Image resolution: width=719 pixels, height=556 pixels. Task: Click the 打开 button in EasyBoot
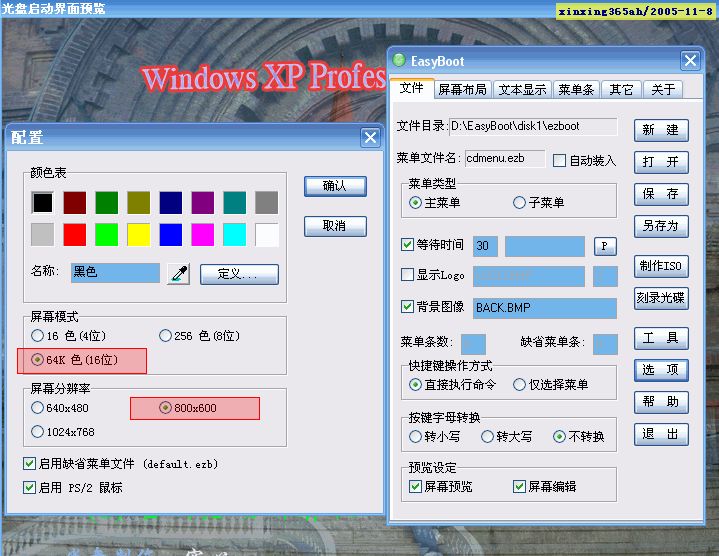661,162
